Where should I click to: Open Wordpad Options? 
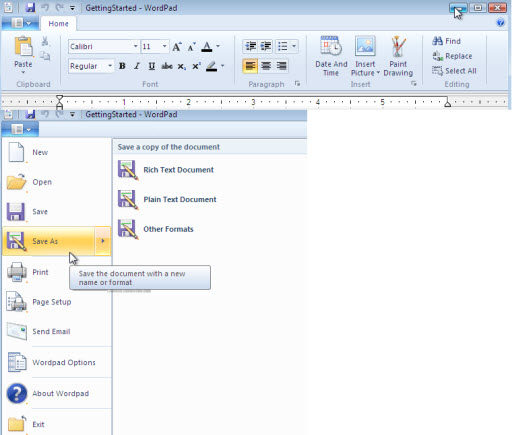(x=57, y=362)
